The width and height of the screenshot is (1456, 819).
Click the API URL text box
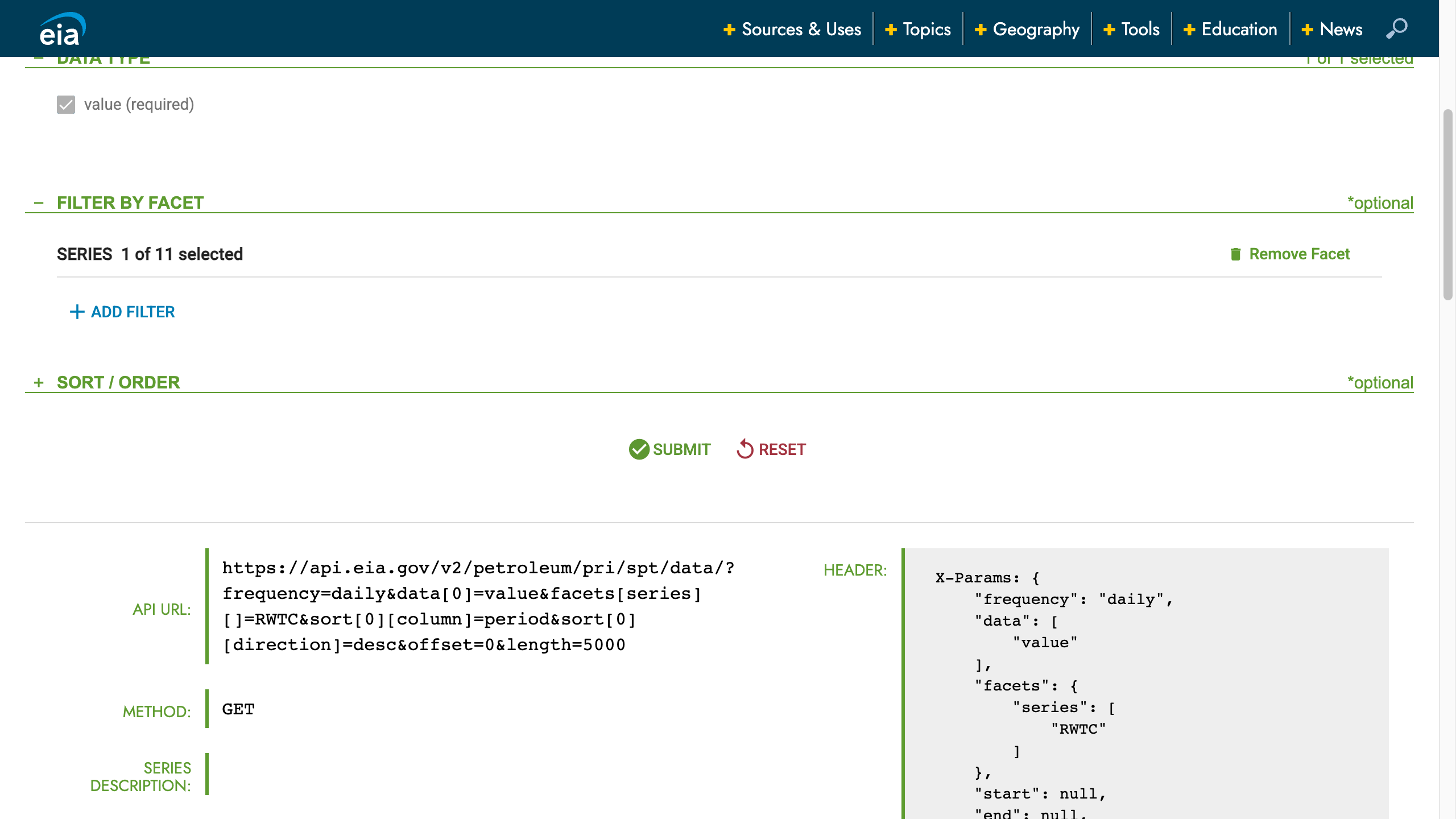(478, 606)
